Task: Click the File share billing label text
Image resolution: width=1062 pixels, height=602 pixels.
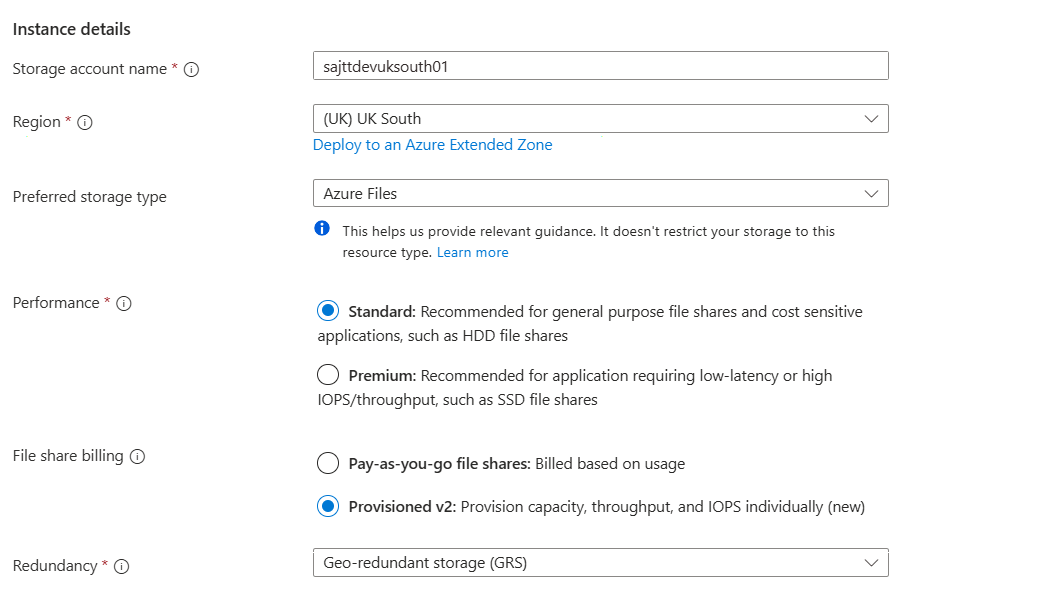Action: pyautogui.click(x=68, y=456)
